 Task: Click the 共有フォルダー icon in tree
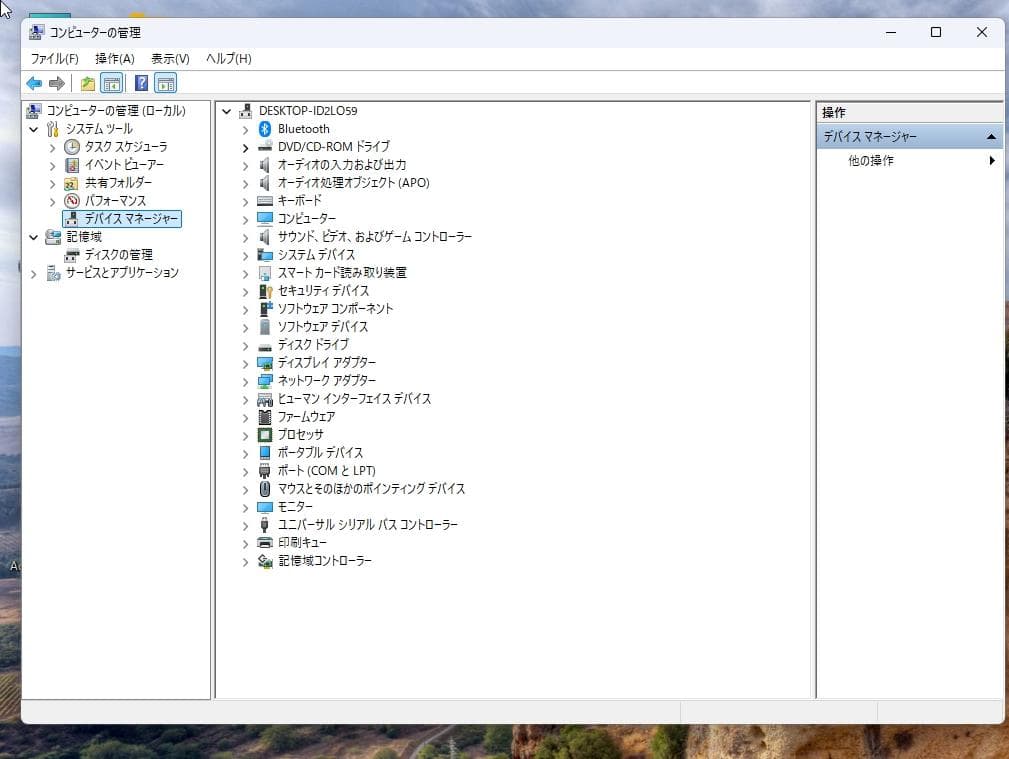click(71, 183)
